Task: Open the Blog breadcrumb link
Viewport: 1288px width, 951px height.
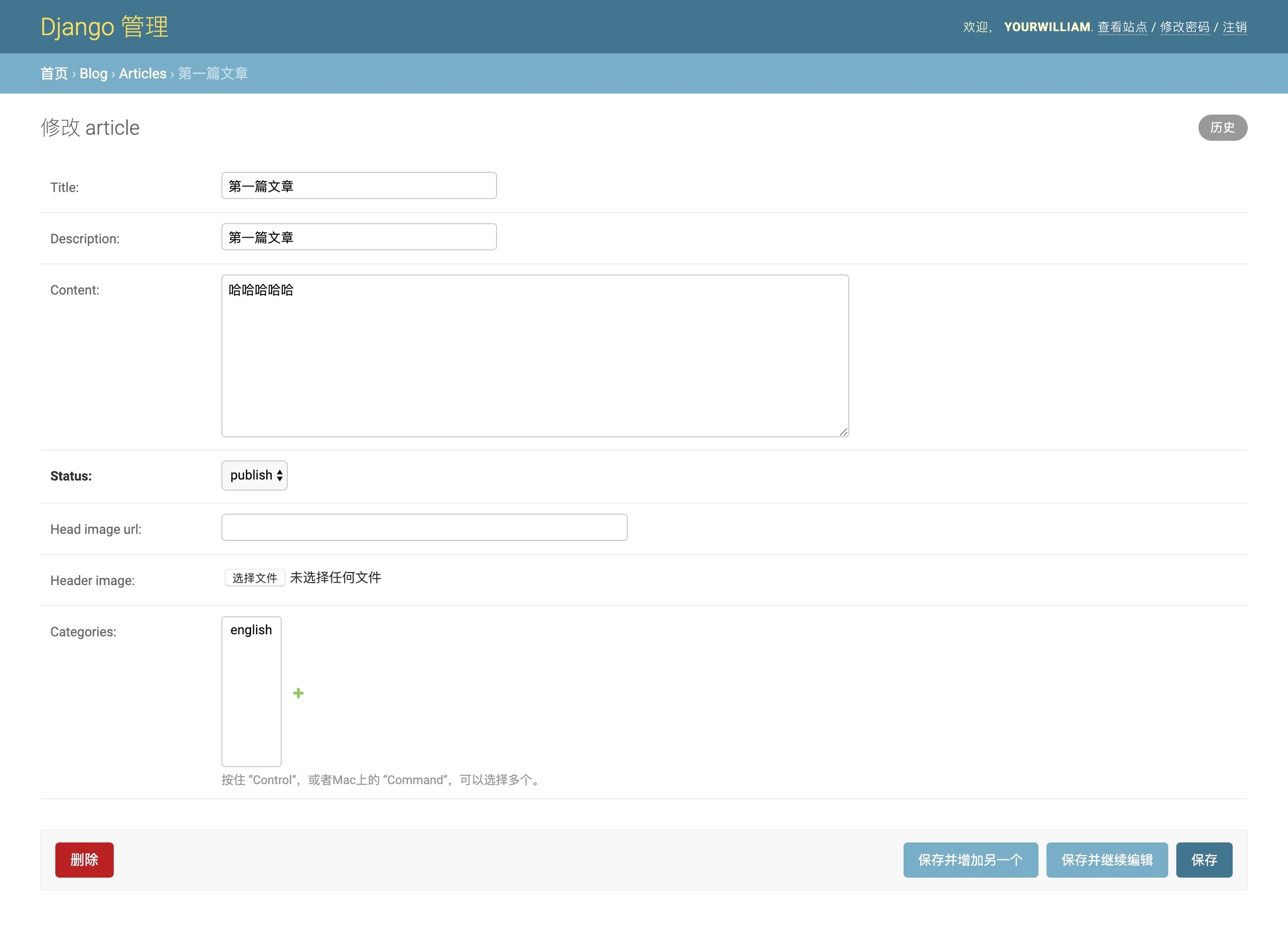Action: point(93,74)
